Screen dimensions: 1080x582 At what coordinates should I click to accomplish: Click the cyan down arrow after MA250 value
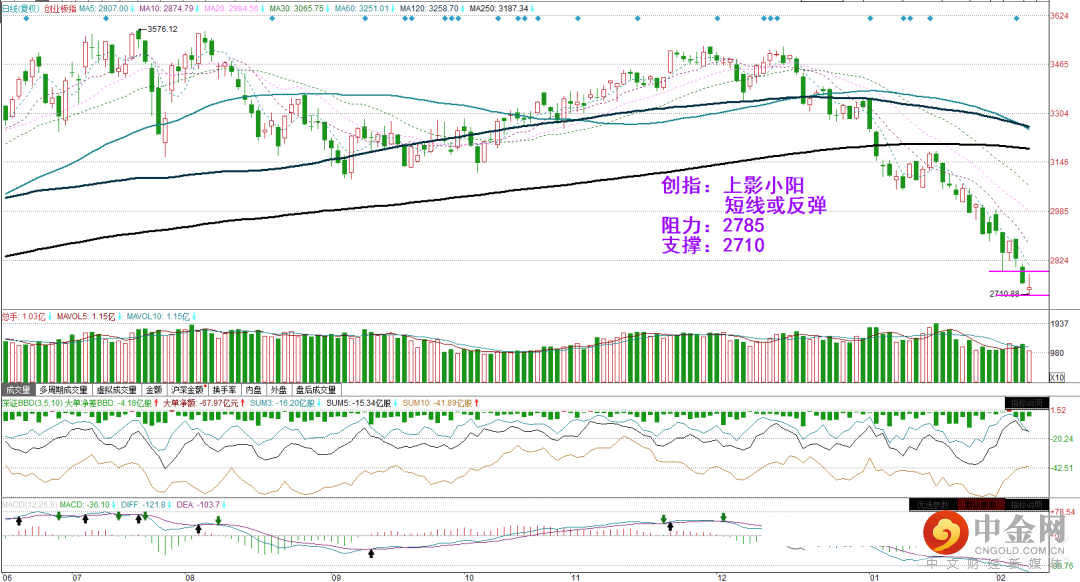(533, 8)
